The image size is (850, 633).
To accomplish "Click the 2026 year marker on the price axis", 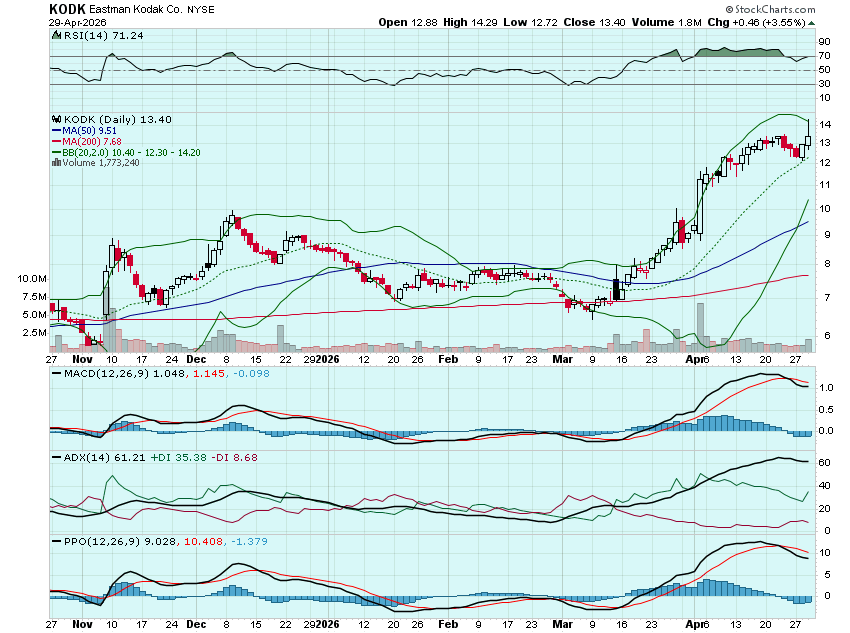I will tap(327, 359).
